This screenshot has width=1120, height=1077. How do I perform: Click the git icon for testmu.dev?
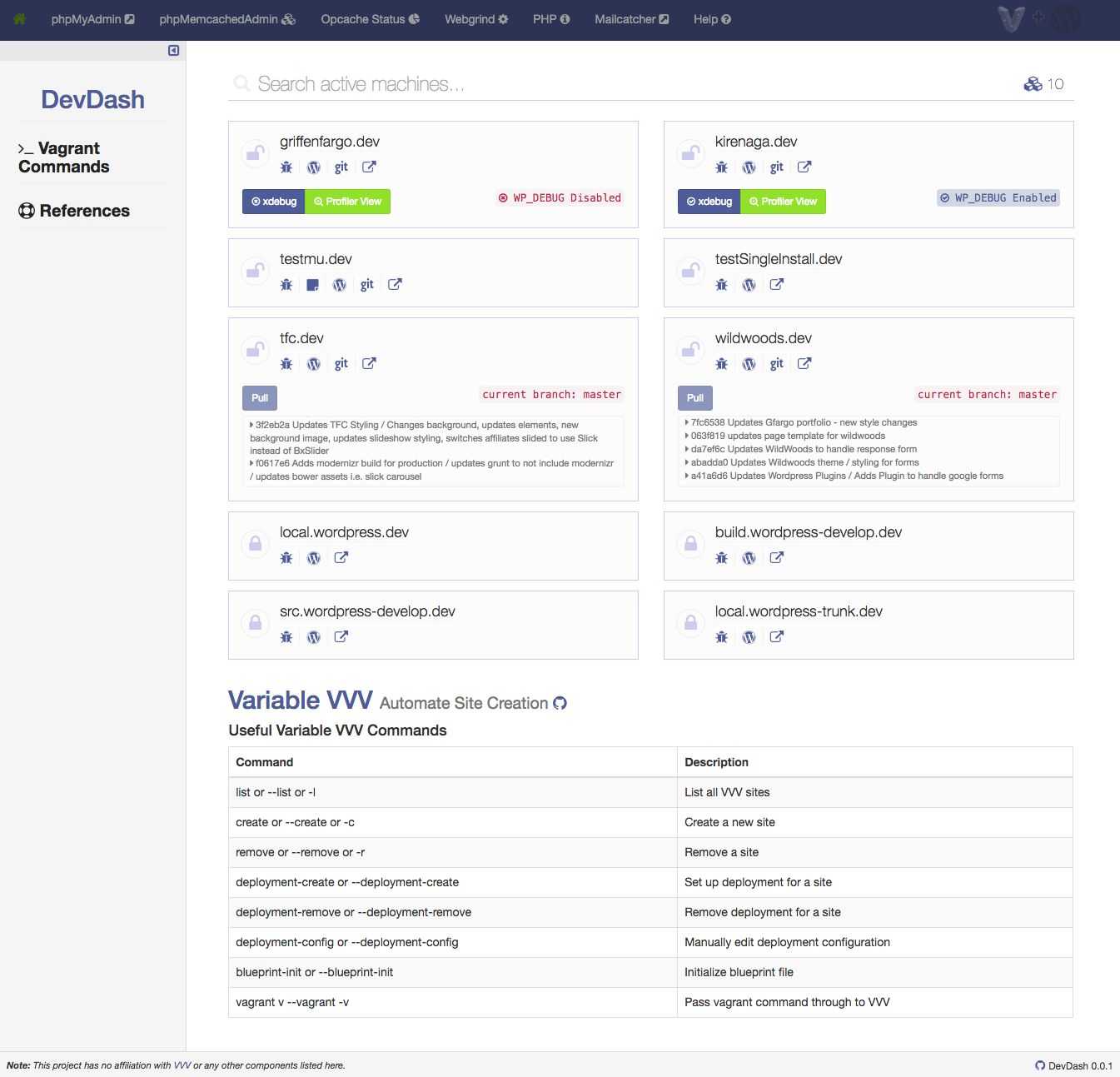coord(367,284)
